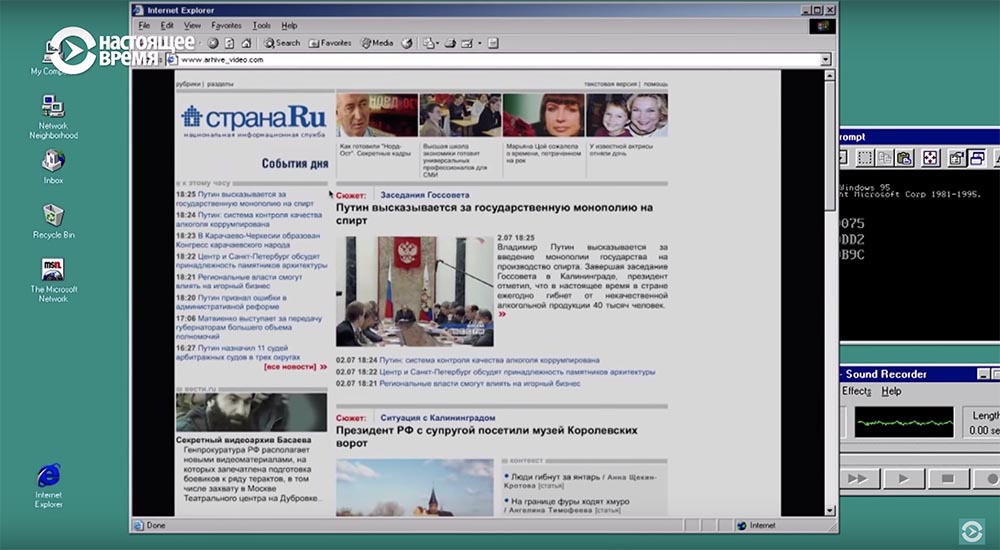Click the actress and child thumbnail
Viewport: 1000px width, 550px height.
[627, 115]
